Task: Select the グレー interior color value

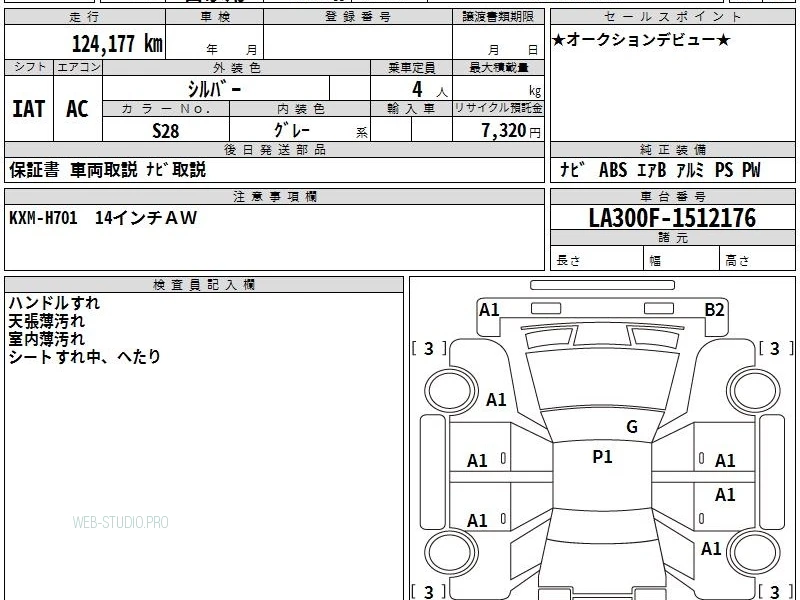Action: pyautogui.click(x=292, y=130)
